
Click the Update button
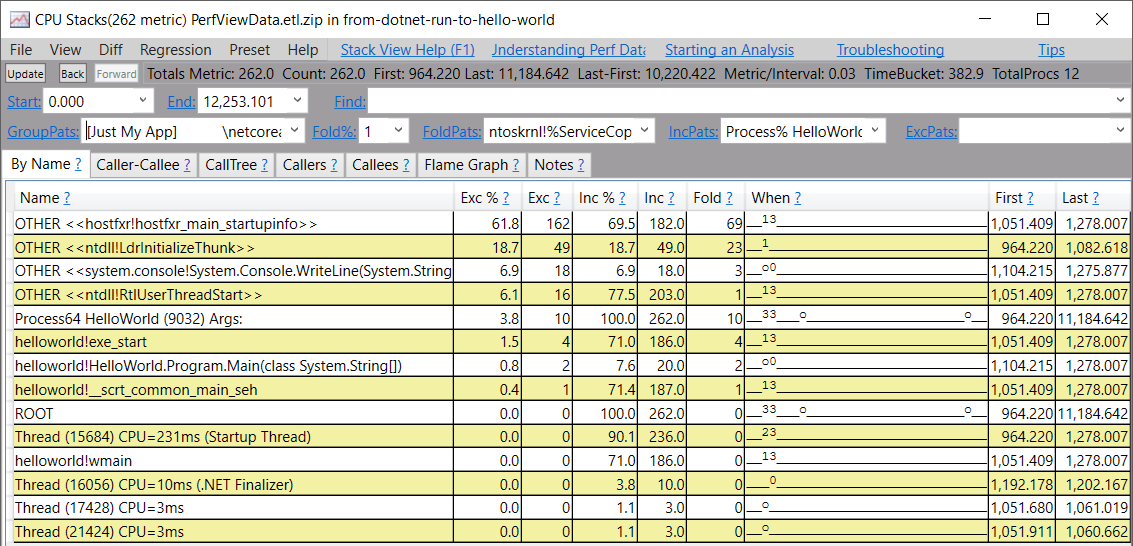(25, 74)
